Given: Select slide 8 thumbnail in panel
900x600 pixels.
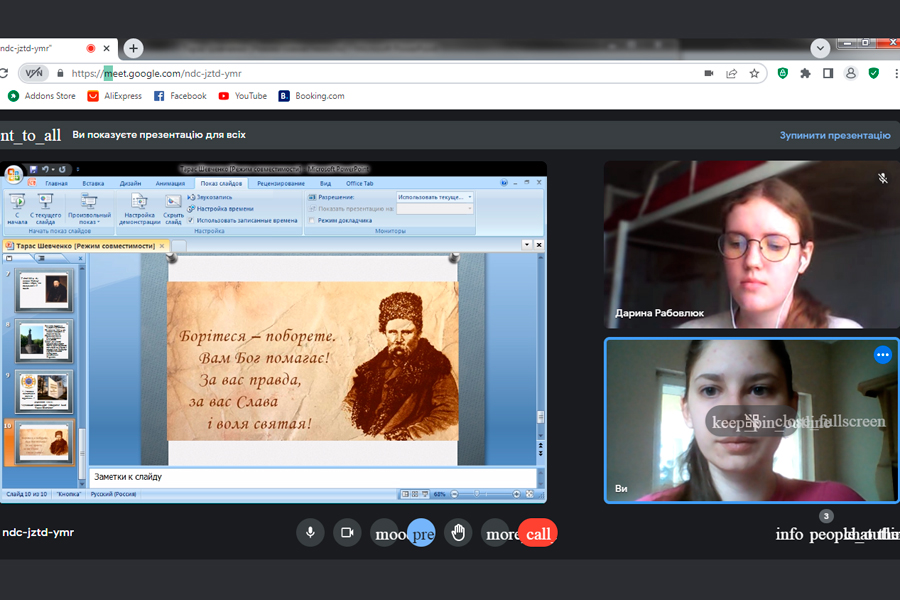Looking at the screenshot, I should 46,340.
